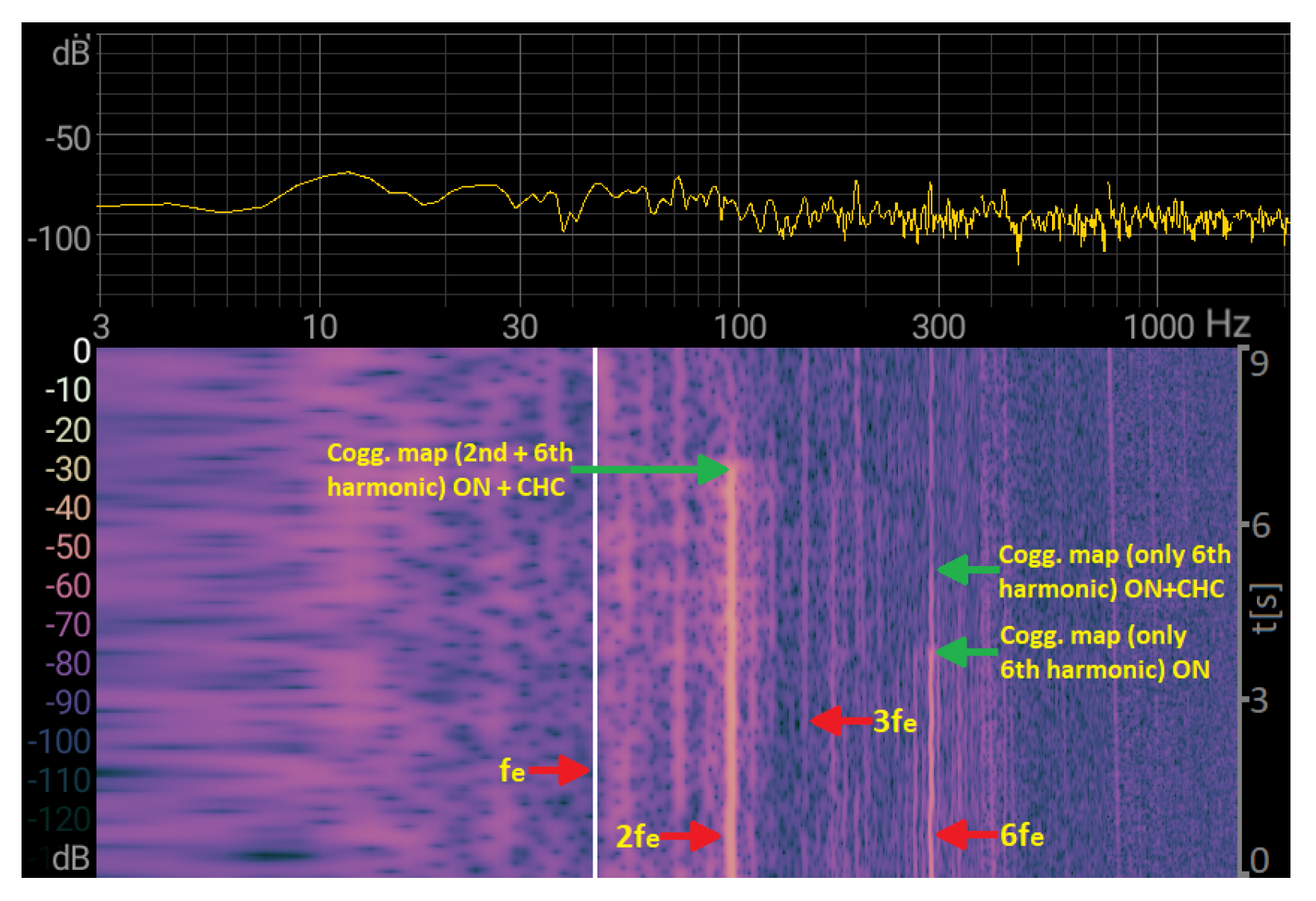1316x901 pixels.
Task: Click the 3 second mark on time axis
Action: tap(1259, 702)
